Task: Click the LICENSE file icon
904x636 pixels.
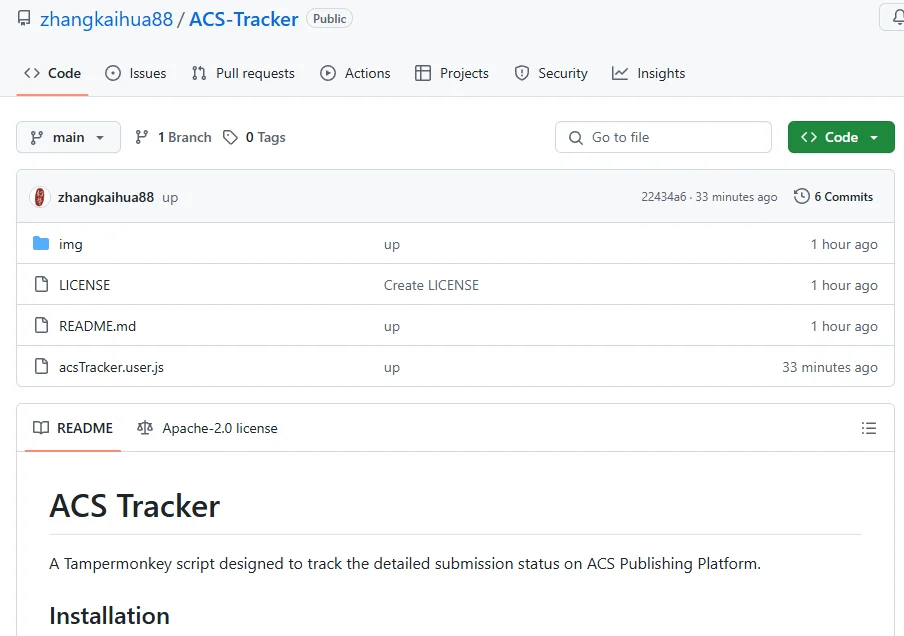Action: point(41,285)
